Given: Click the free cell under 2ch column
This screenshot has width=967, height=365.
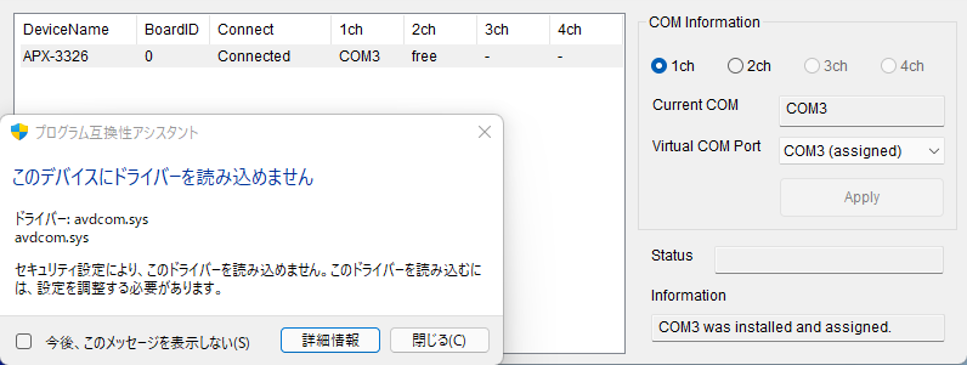Looking at the screenshot, I should tap(424, 56).
